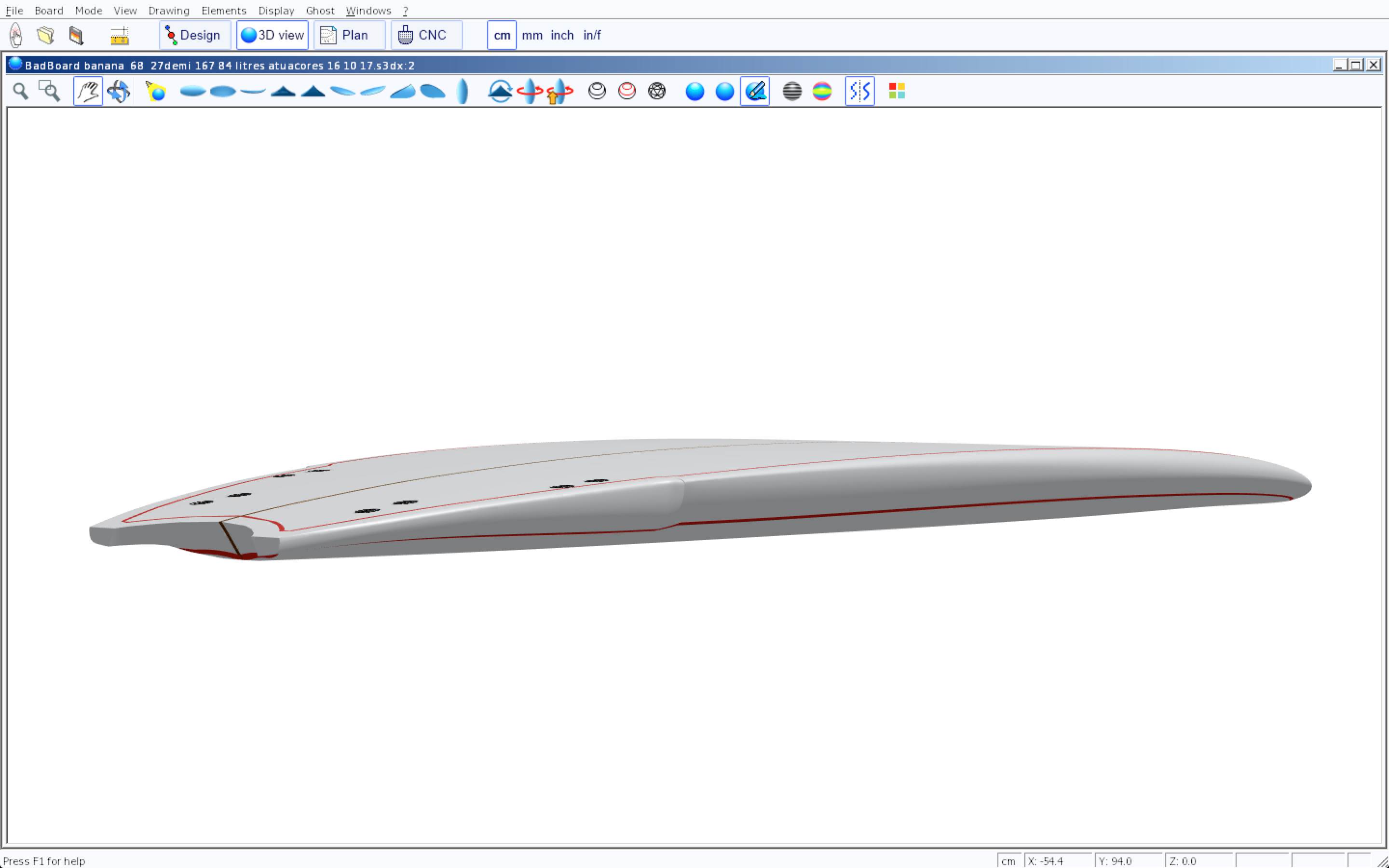Select the 3D rotate view tool
This screenshot has width=1389, height=868.
pyautogui.click(x=118, y=91)
